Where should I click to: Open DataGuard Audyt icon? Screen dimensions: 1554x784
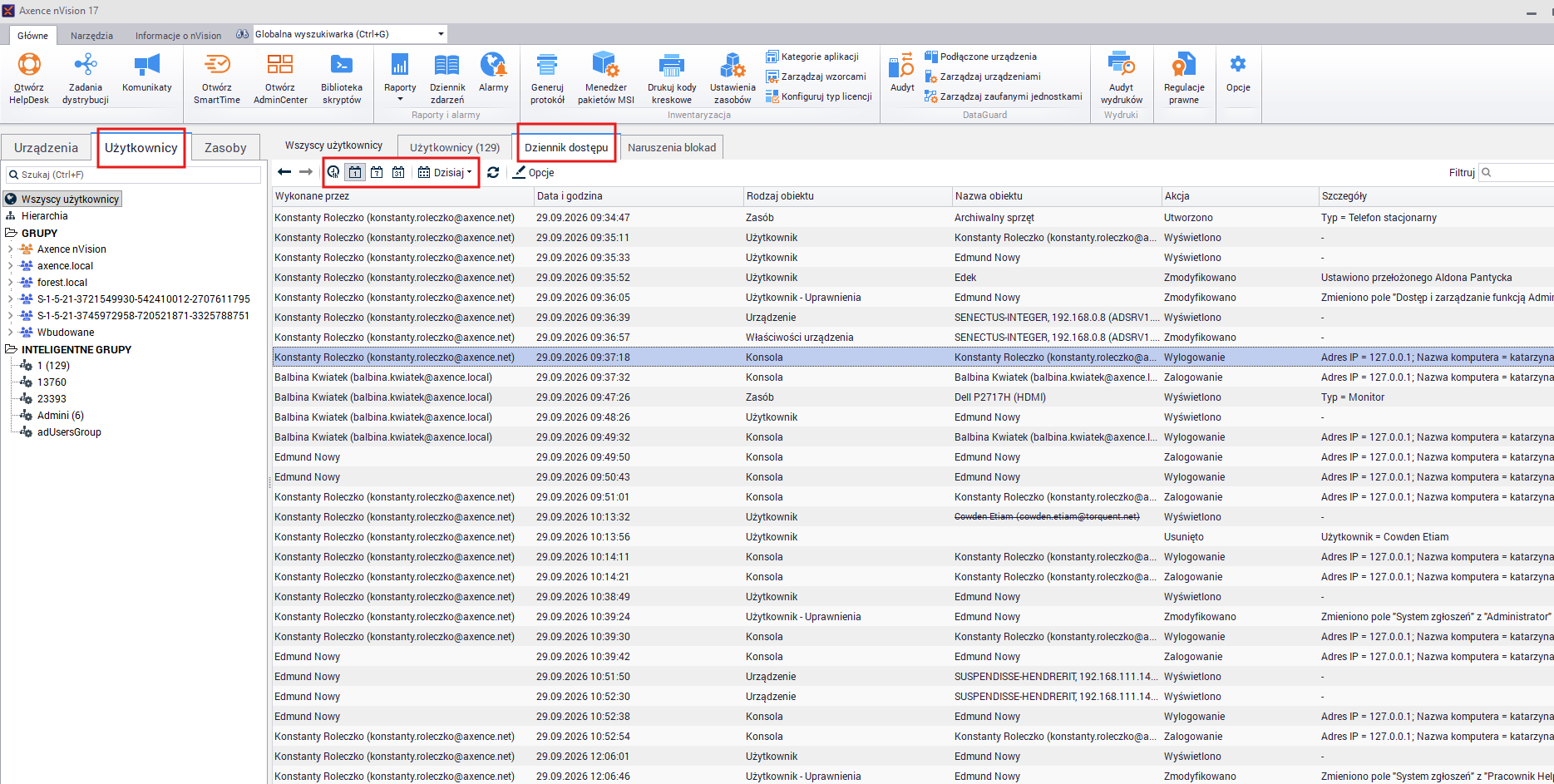pyautogui.click(x=902, y=72)
